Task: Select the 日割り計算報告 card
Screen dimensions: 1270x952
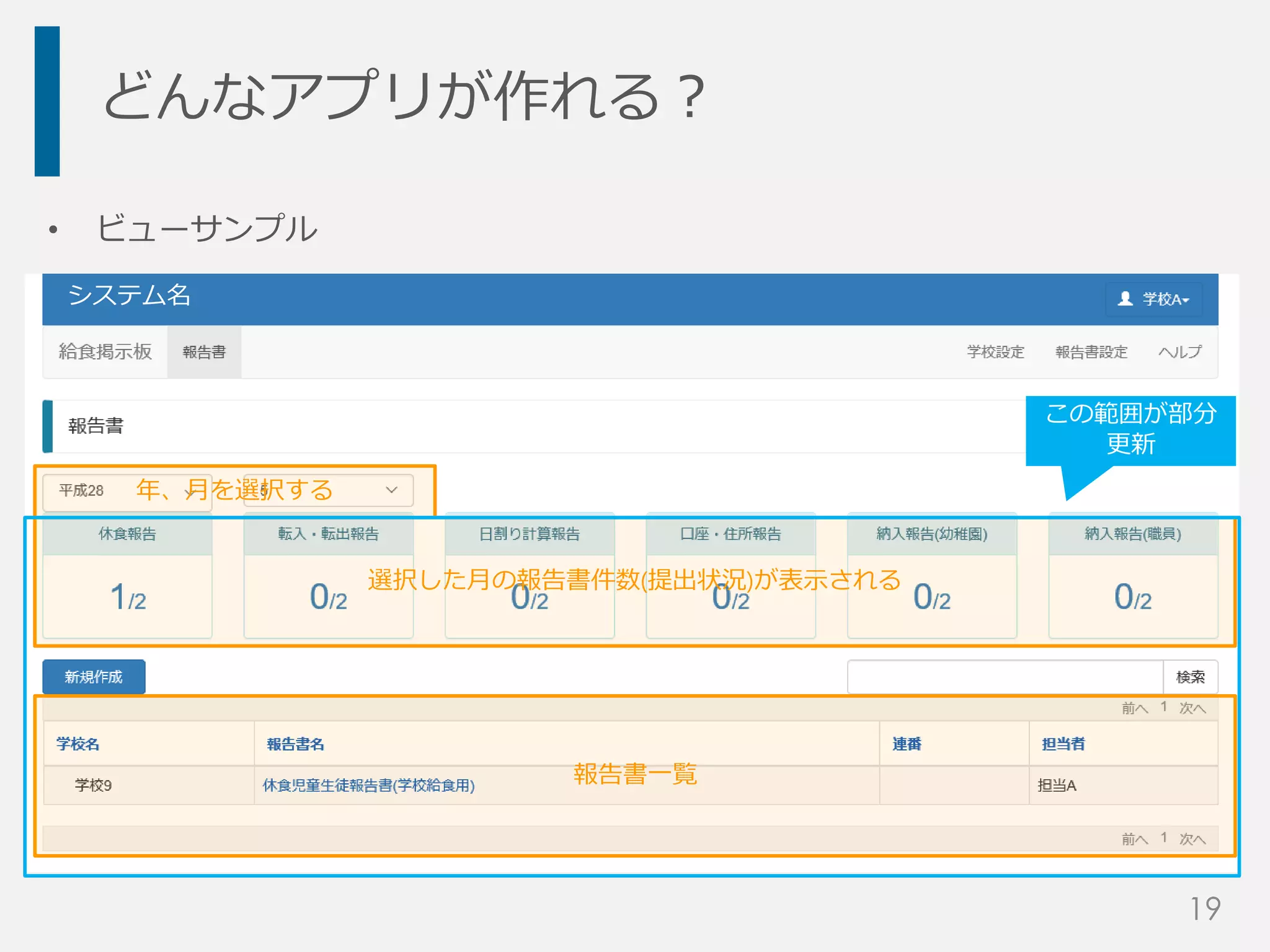Action: pos(530,576)
